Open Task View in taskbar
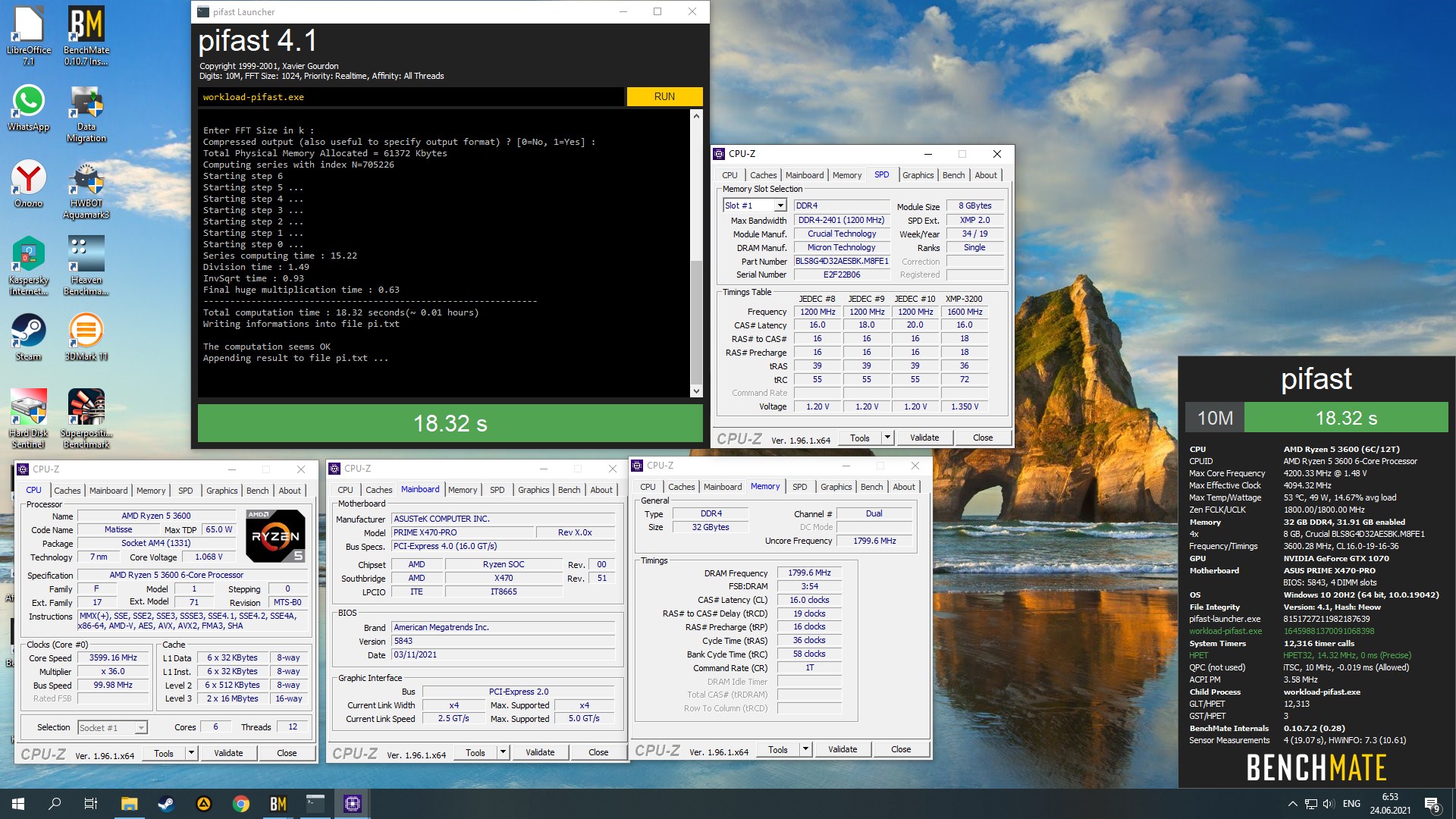Viewport: 1456px width, 819px height. (x=91, y=804)
